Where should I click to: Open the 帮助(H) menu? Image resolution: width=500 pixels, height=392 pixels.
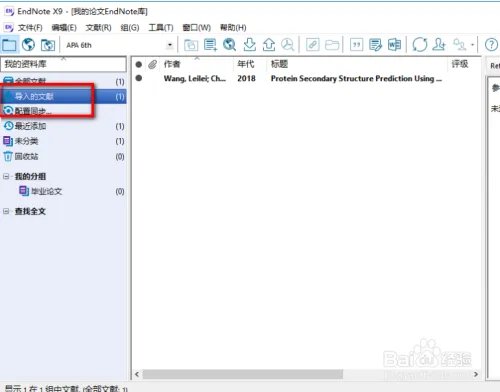click(x=233, y=27)
